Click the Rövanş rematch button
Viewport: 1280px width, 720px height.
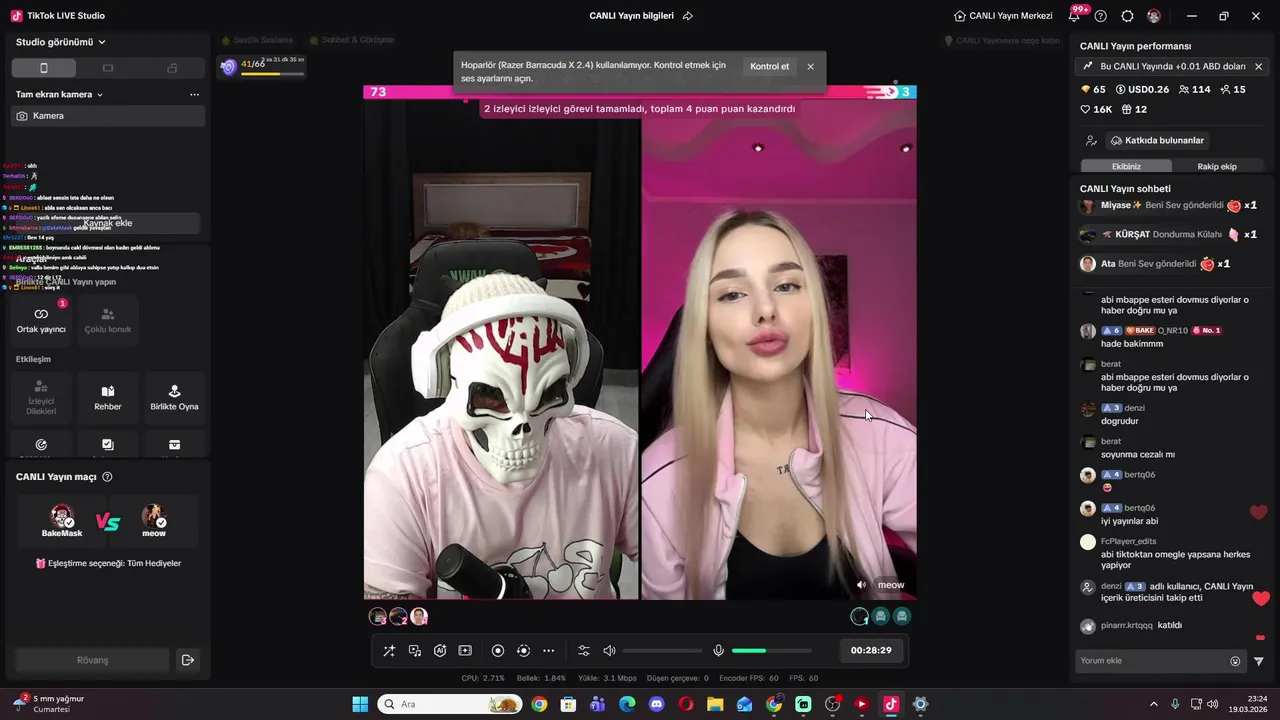(92, 660)
